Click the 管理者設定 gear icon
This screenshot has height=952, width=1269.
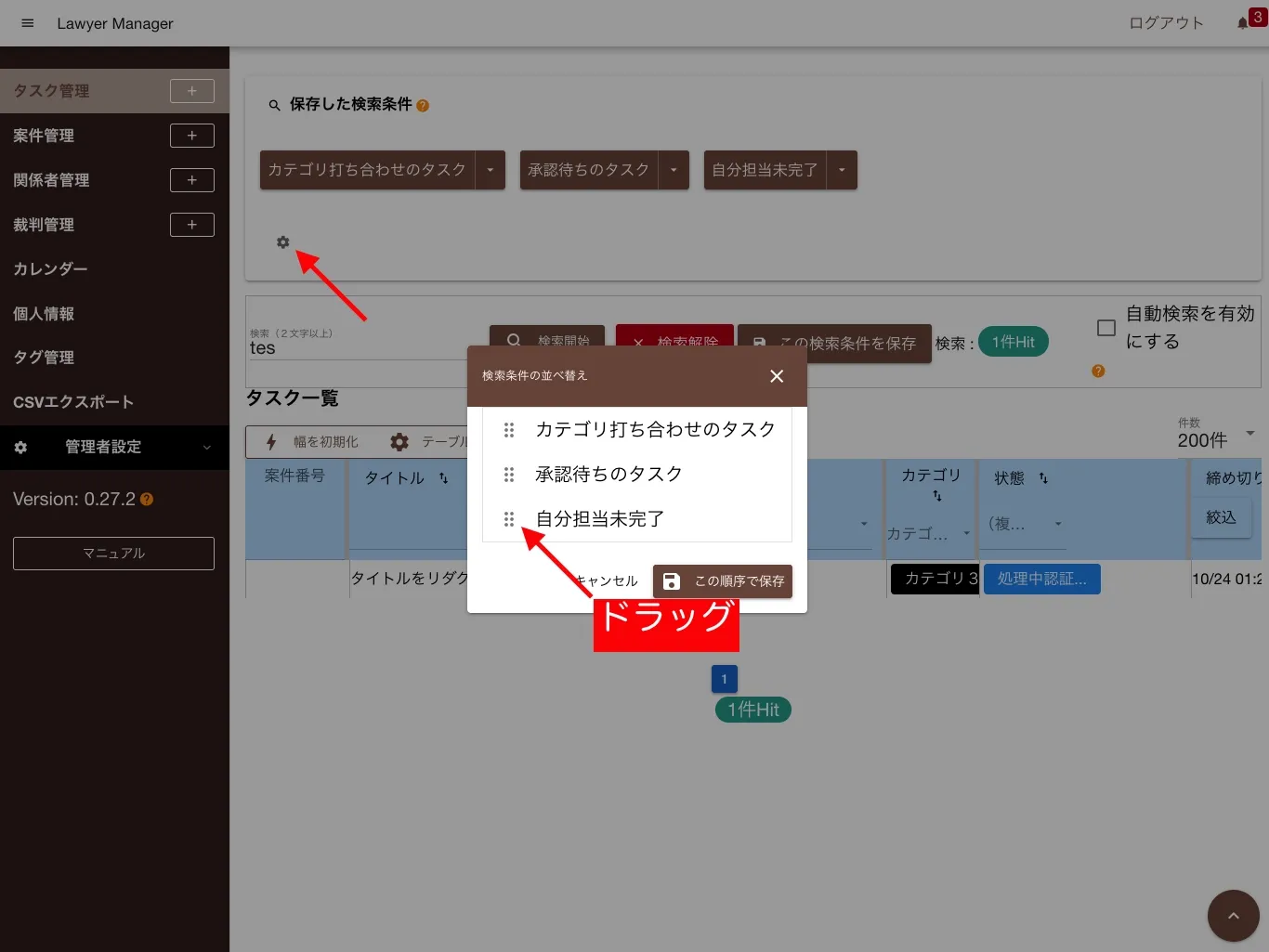[20, 448]
